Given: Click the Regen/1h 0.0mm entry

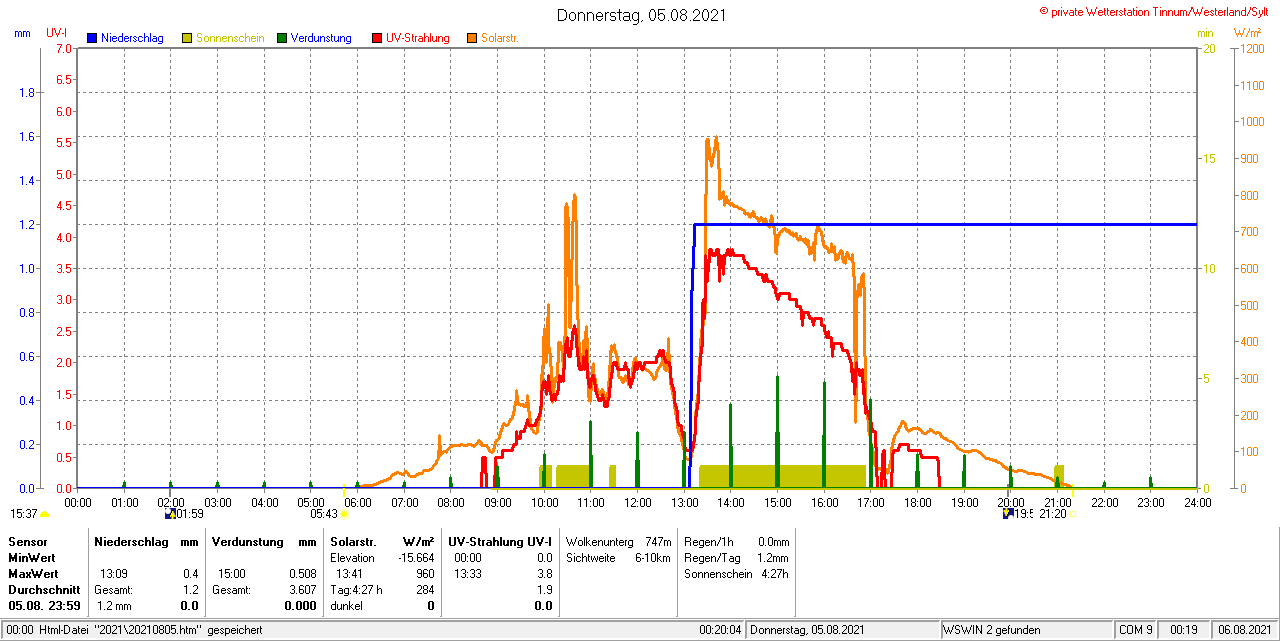Looking at the screenshot, I should pyautogui.click(x=737, y=541).
